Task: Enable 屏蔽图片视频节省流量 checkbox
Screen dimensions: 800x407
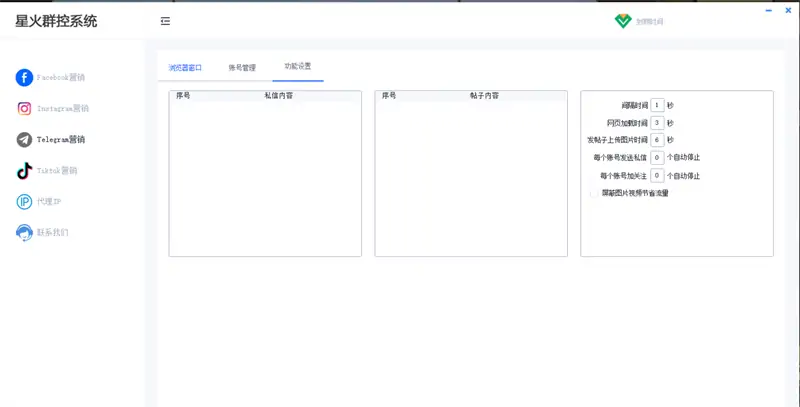Action: click(594, 194)
